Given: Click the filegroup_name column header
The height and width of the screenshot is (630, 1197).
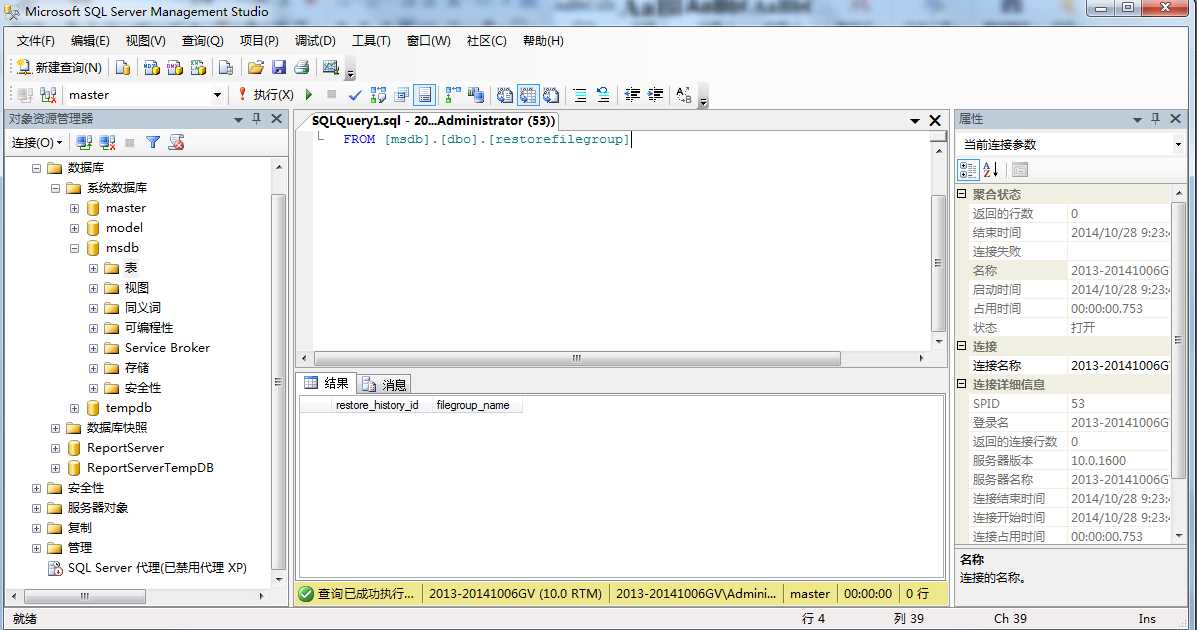Looking at the screenshot, I should (x=473, y=405).
